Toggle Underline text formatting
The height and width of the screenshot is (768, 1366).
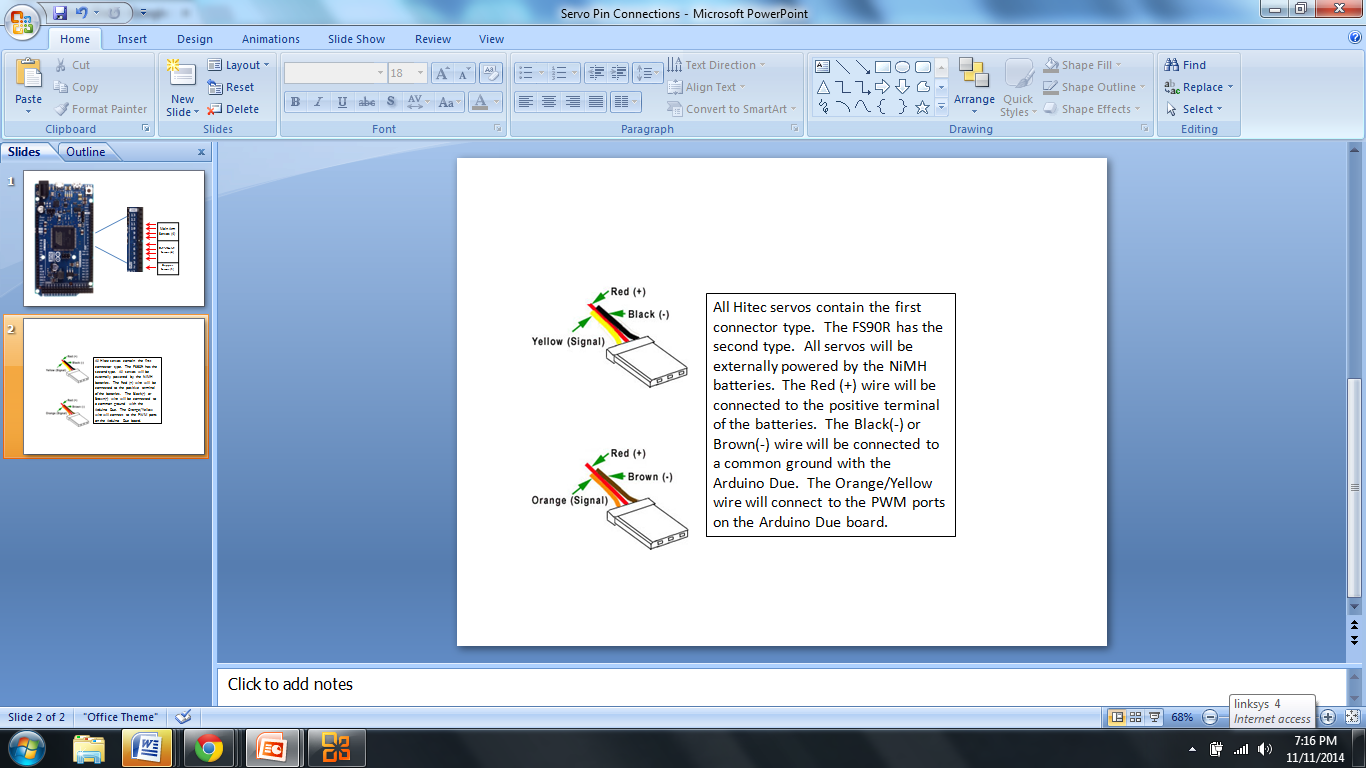(343, 102)
